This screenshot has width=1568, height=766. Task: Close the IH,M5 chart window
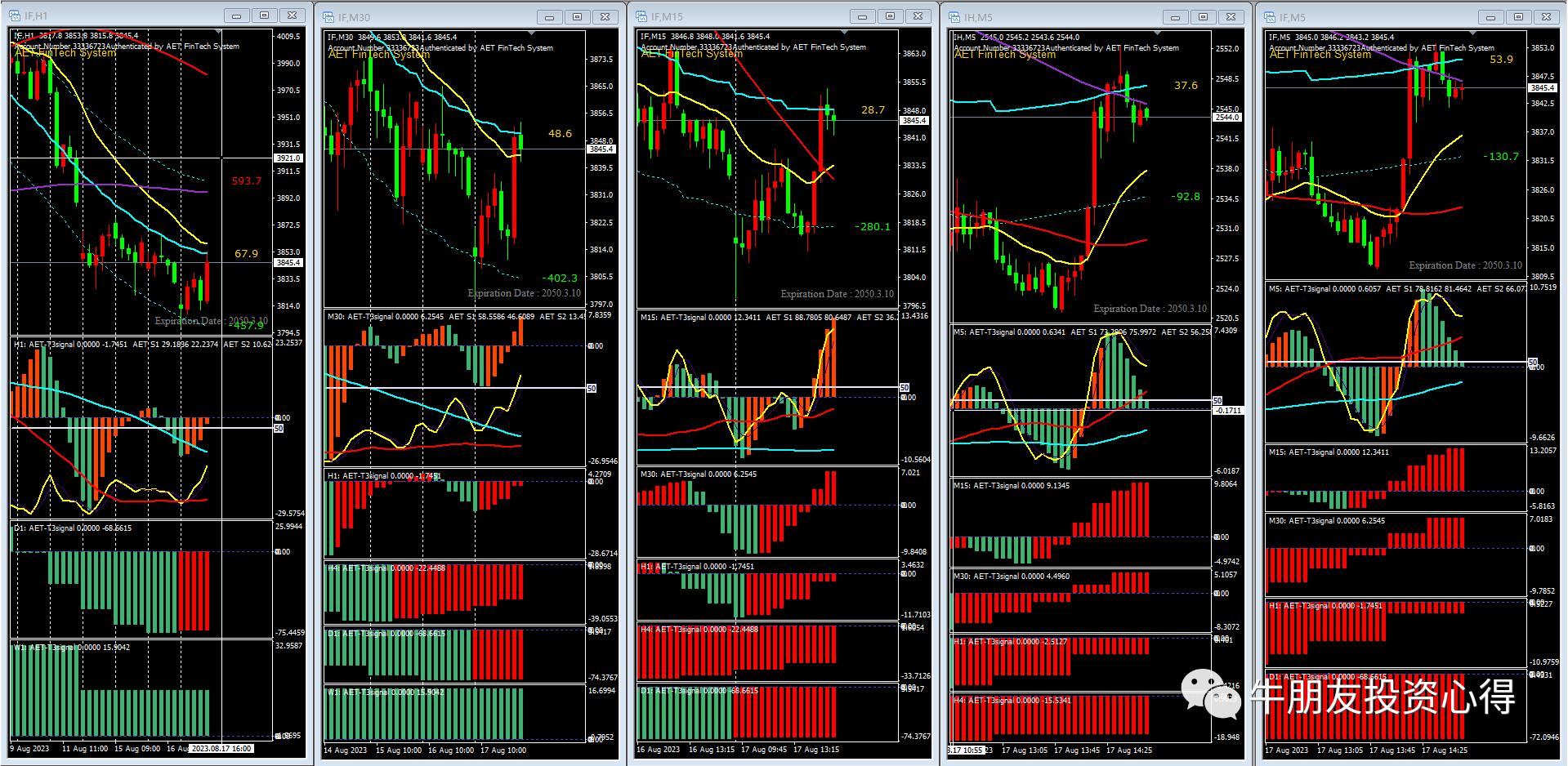point(1231,17)
